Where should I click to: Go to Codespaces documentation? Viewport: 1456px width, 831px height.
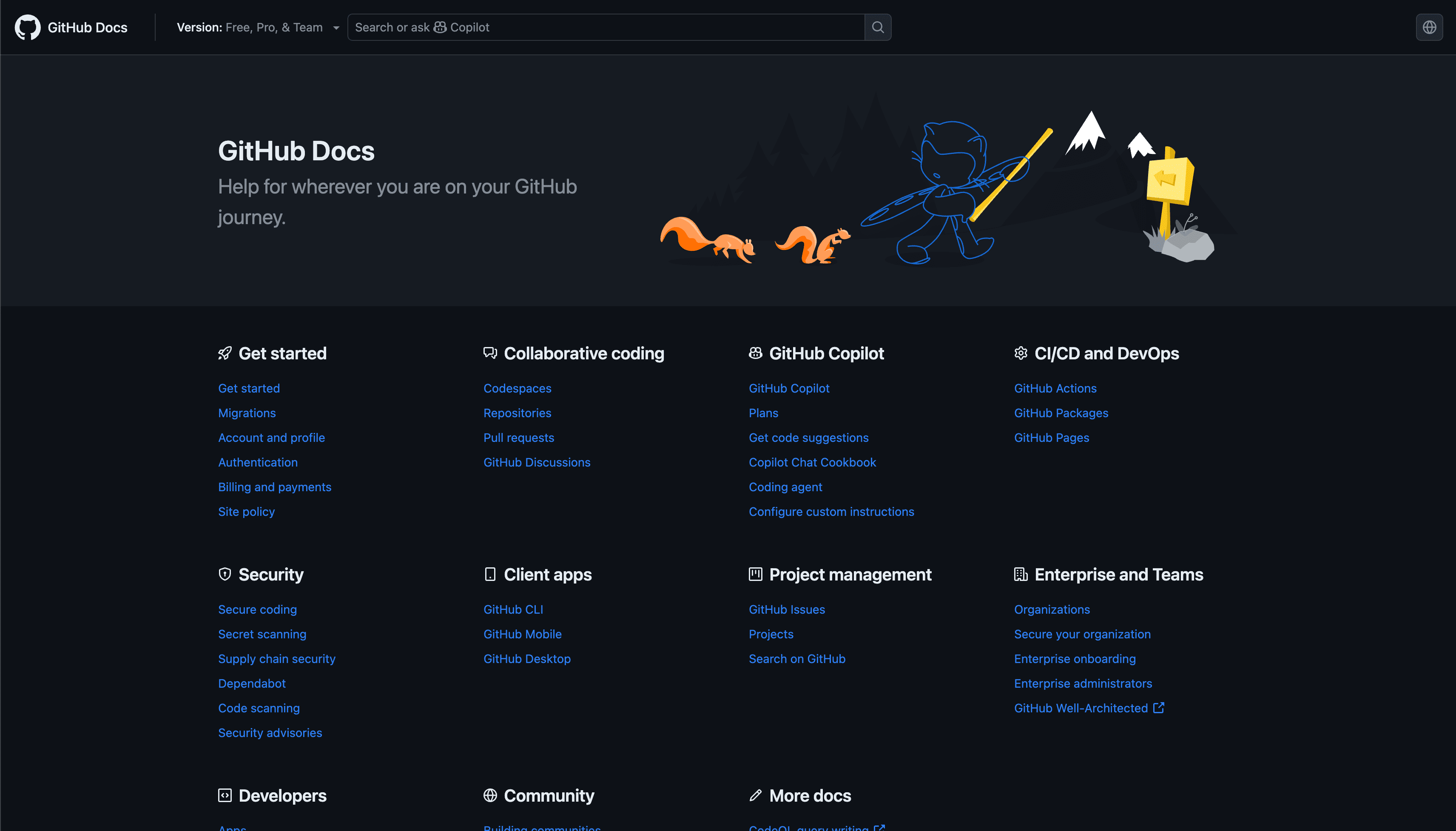coord(517,388)
